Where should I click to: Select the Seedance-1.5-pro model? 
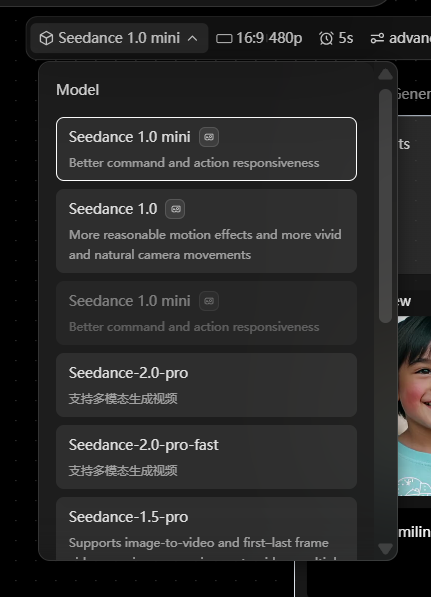[x=206, y=528]
